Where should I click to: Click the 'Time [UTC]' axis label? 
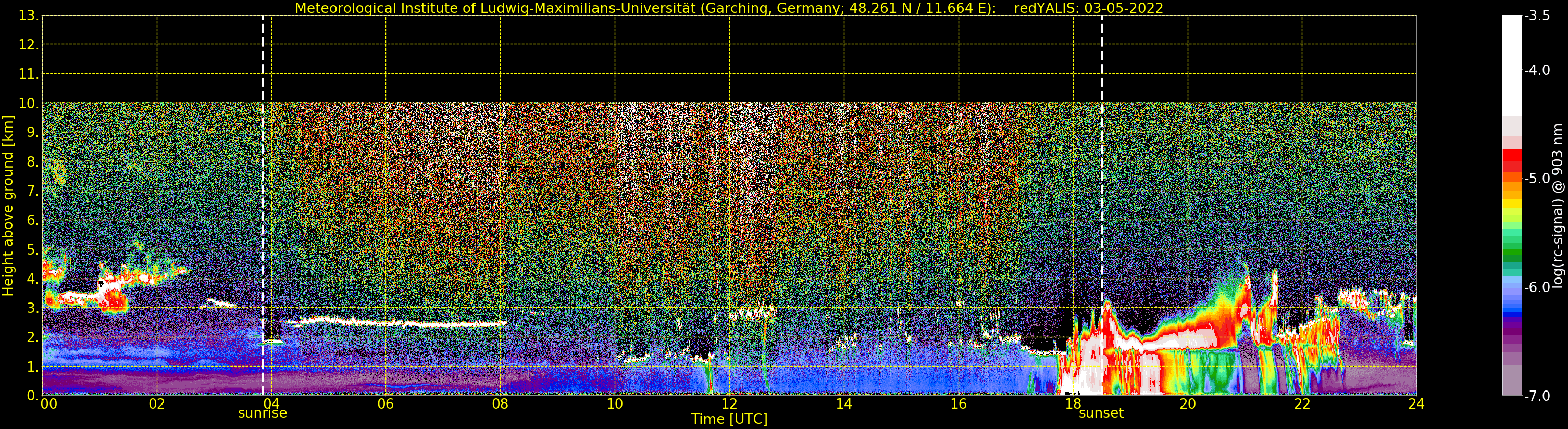(729, 419)
